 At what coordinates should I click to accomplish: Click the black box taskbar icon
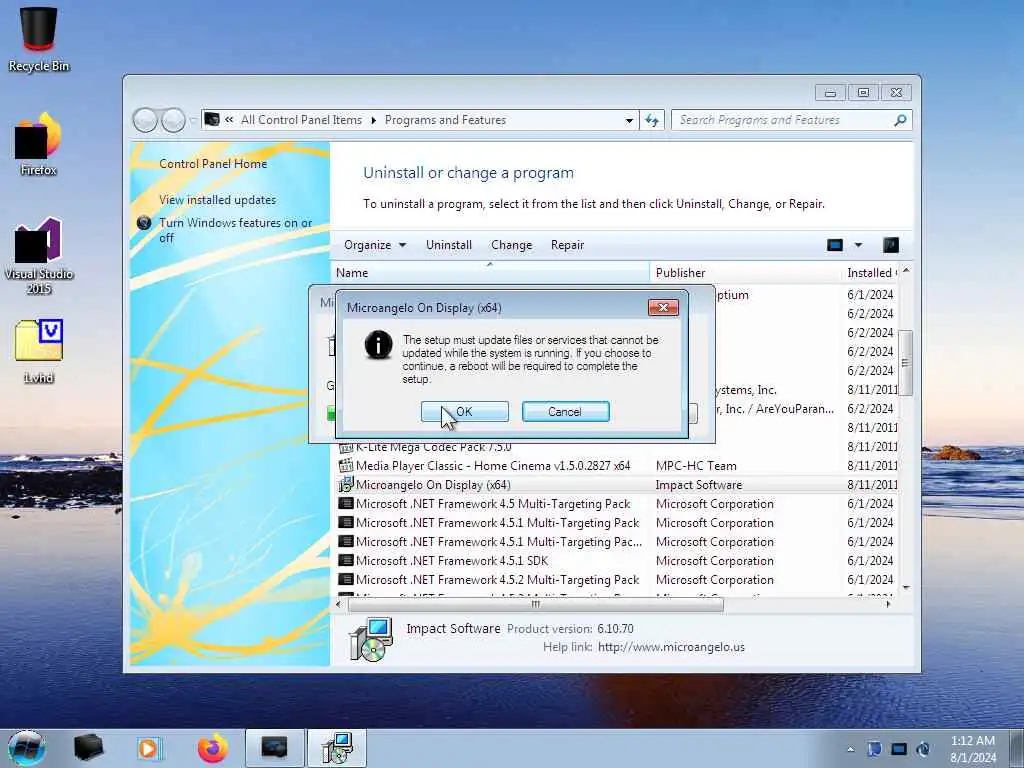(x=88, y=748)
